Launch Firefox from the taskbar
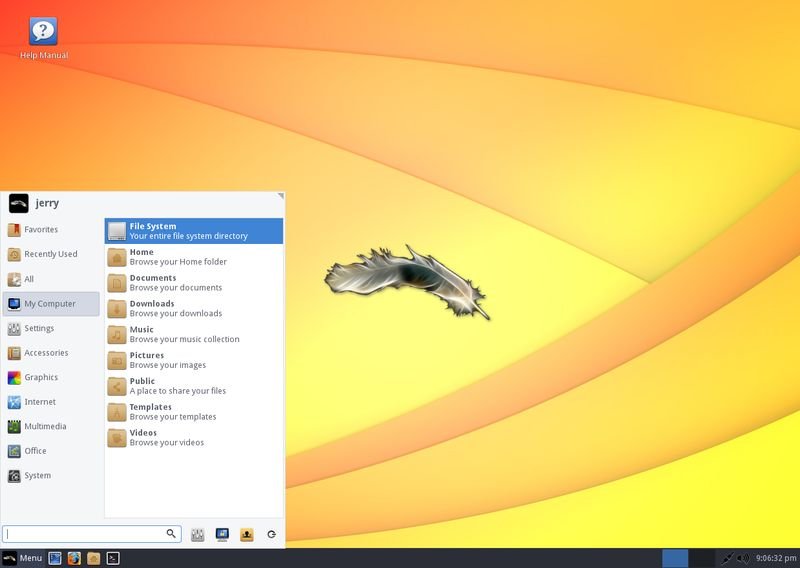The image size is (800, 568). pos(74,558)
